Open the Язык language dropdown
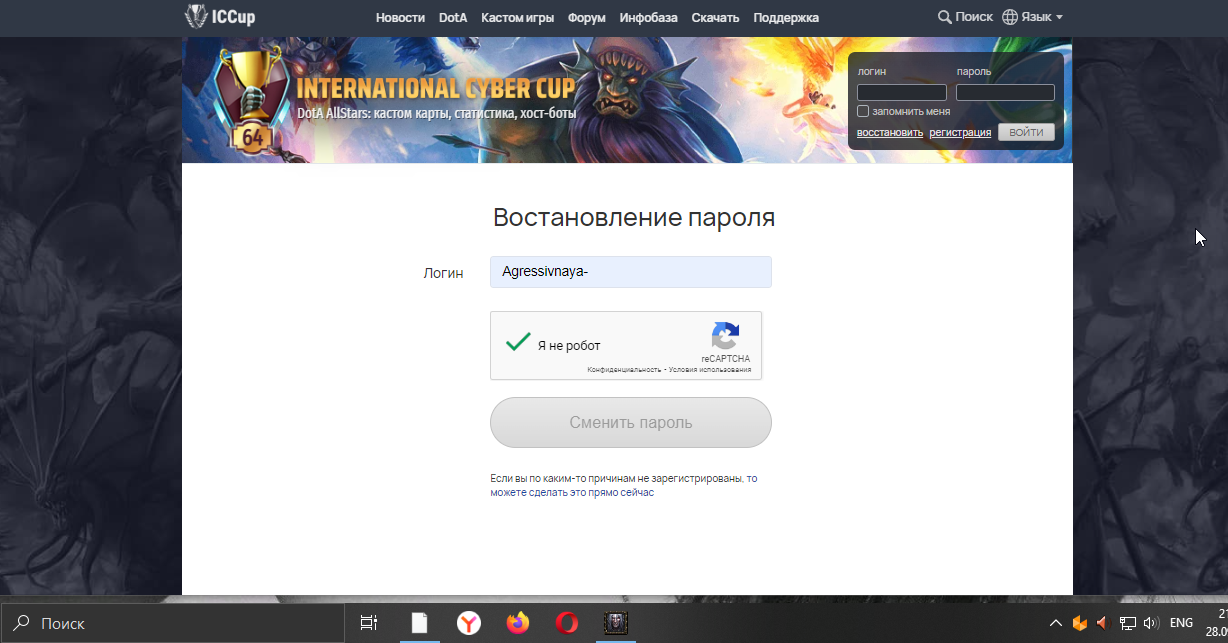Image resolution: width=1228 pixels, height=643 pixels. point(1032,17)
